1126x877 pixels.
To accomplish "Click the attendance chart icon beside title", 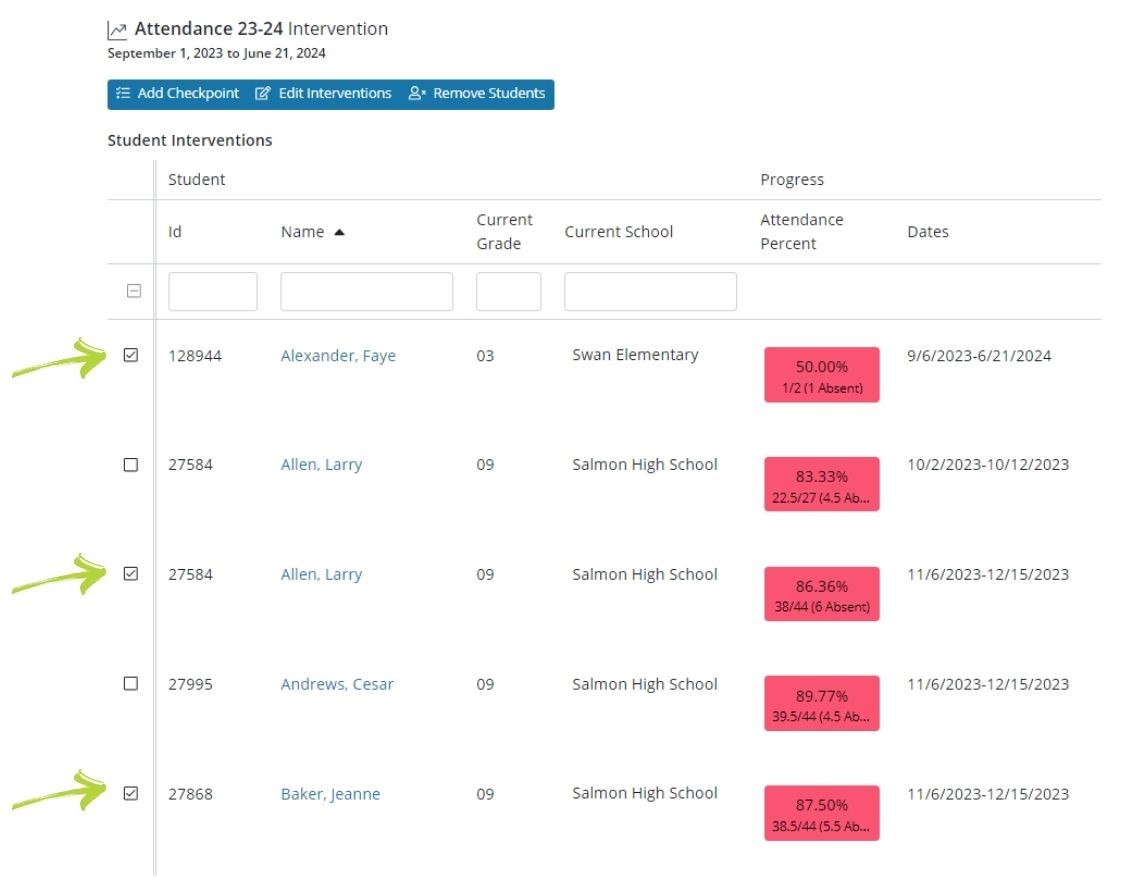I will 117,30.
